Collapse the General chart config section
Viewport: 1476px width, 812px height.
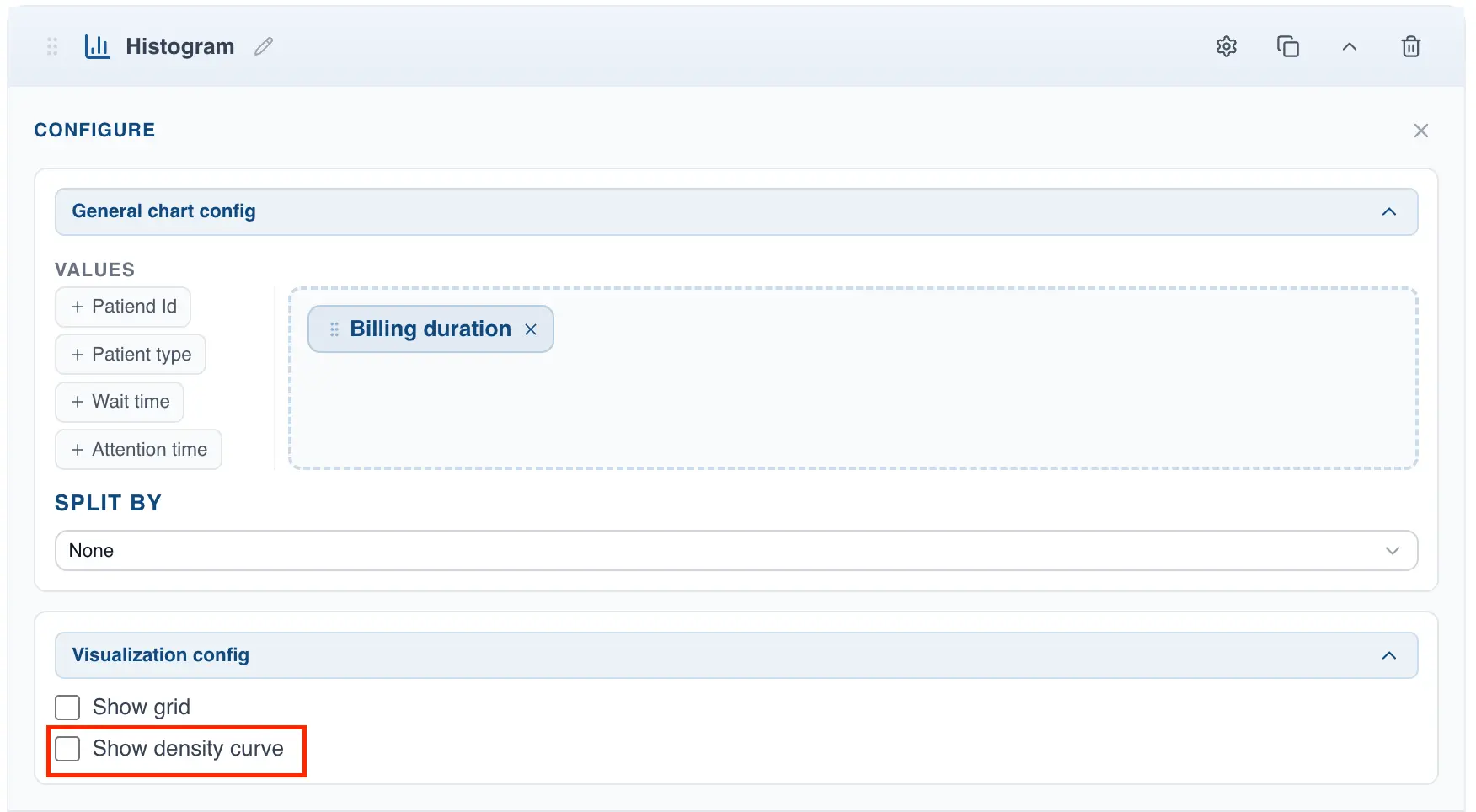pyautogui.click(x=1389, y=211)
